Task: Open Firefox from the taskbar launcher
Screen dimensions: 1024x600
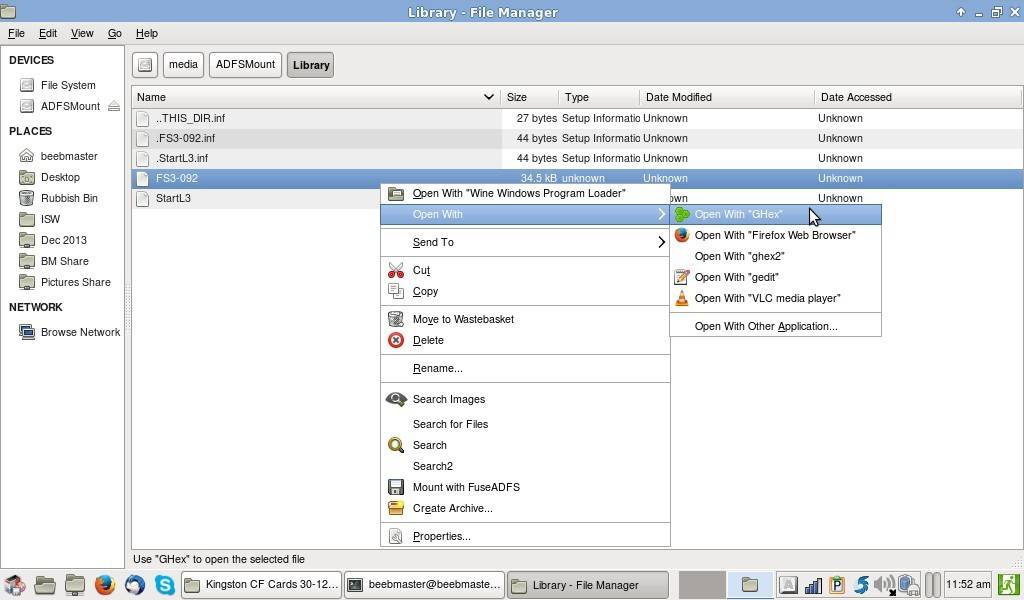Action: 104,585
